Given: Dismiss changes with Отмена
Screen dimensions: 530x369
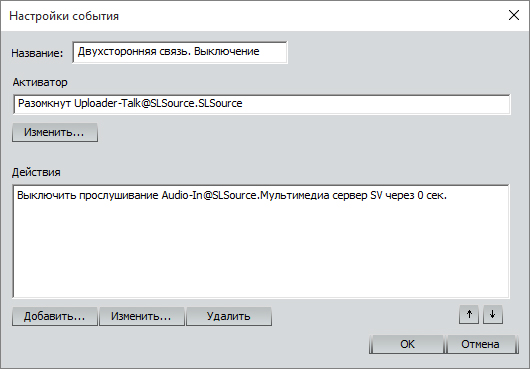Looking at the screenshot, I should tap(481, 344).
